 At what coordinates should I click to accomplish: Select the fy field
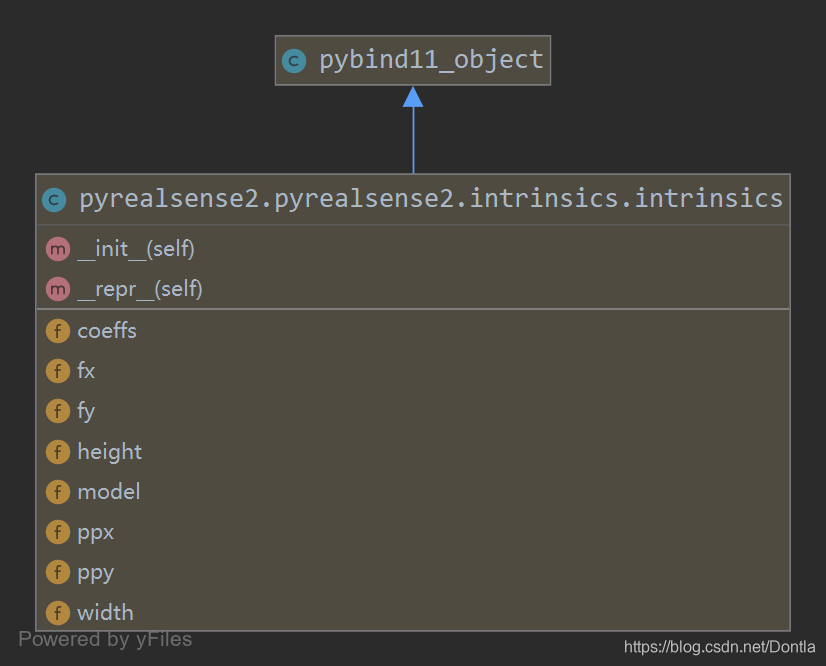[86, 412]
